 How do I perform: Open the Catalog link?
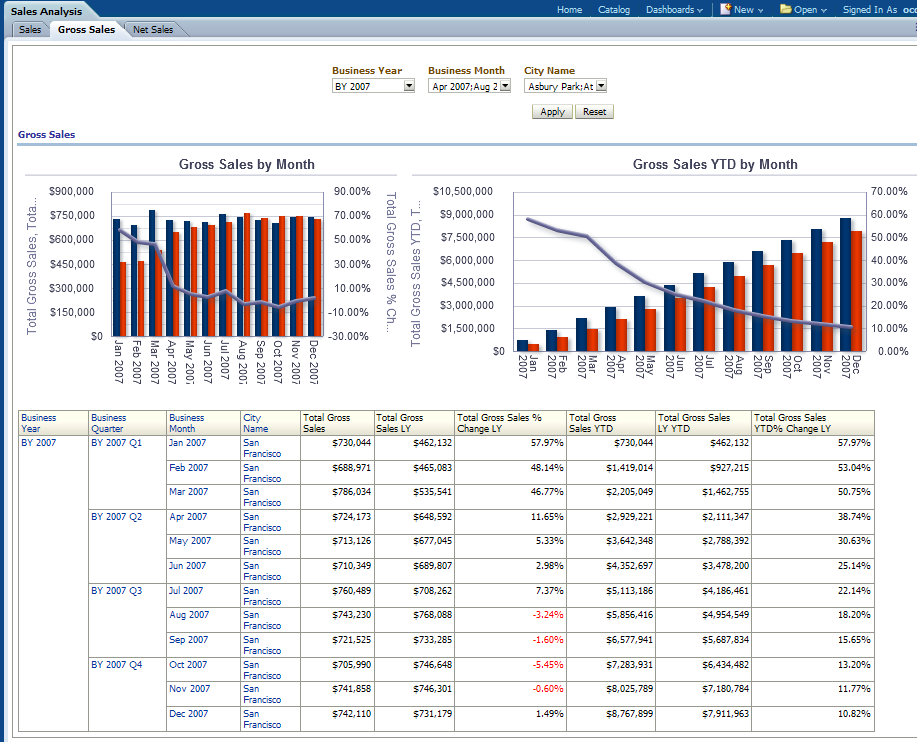coord(614,10)
